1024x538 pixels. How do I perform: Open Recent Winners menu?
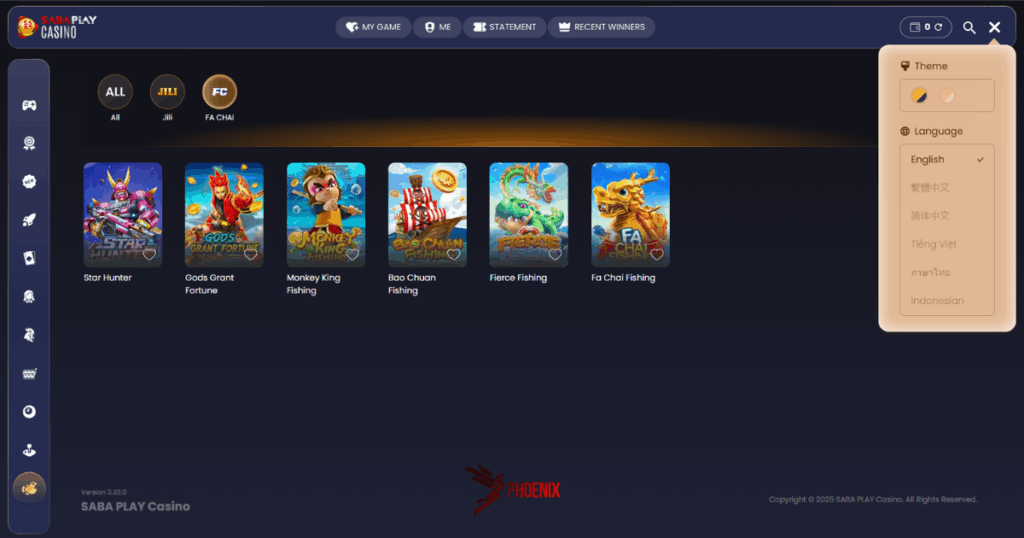point(601,27)
